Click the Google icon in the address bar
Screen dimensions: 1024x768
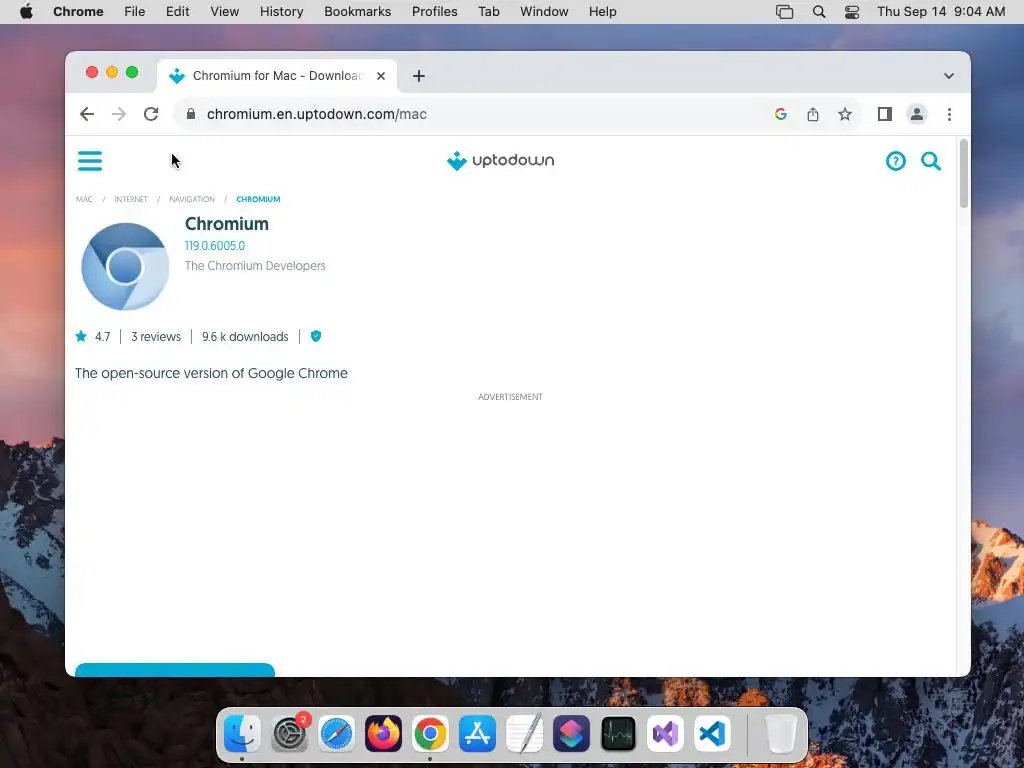(780, 114)
